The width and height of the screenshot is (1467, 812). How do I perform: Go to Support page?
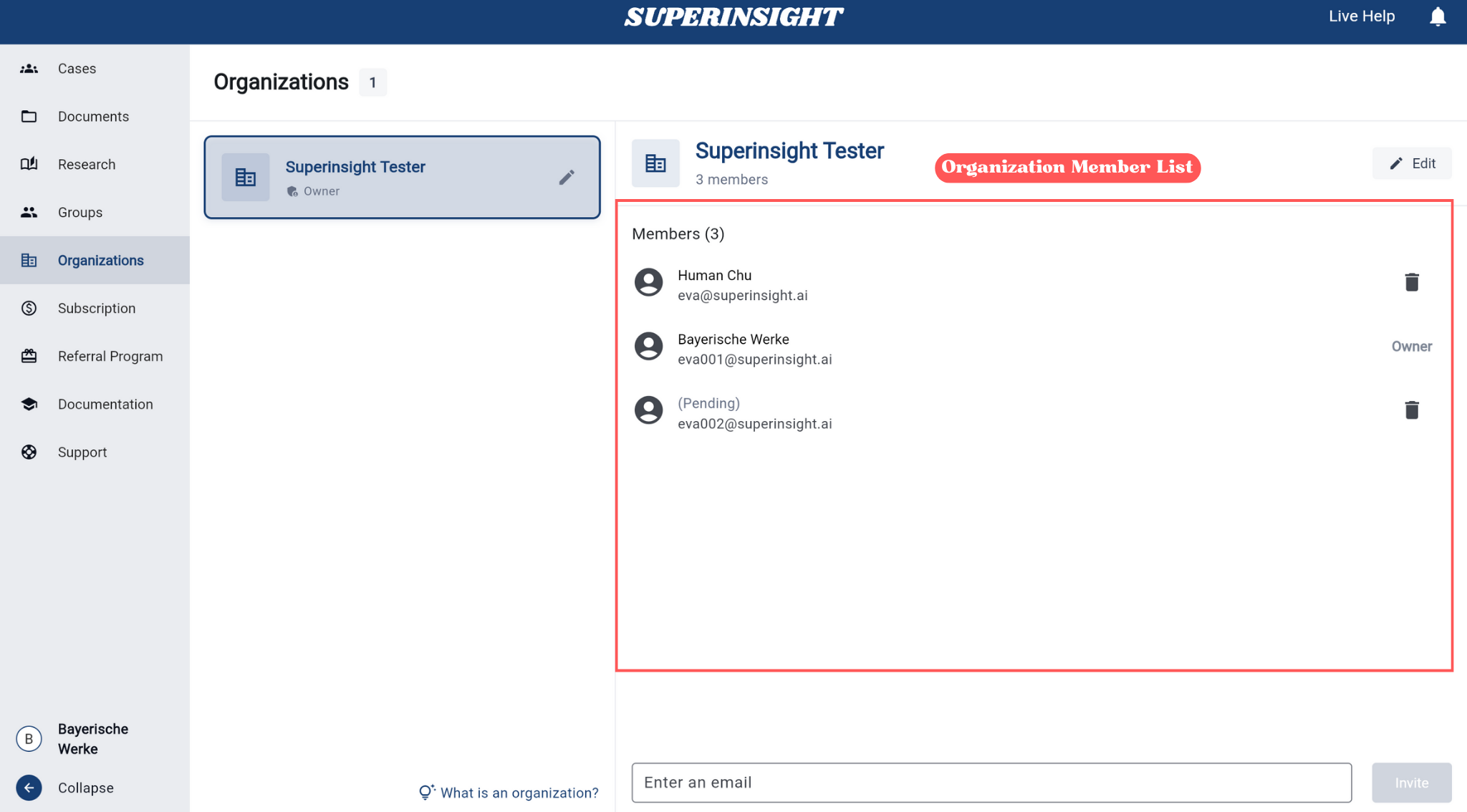tap(95, 453)
